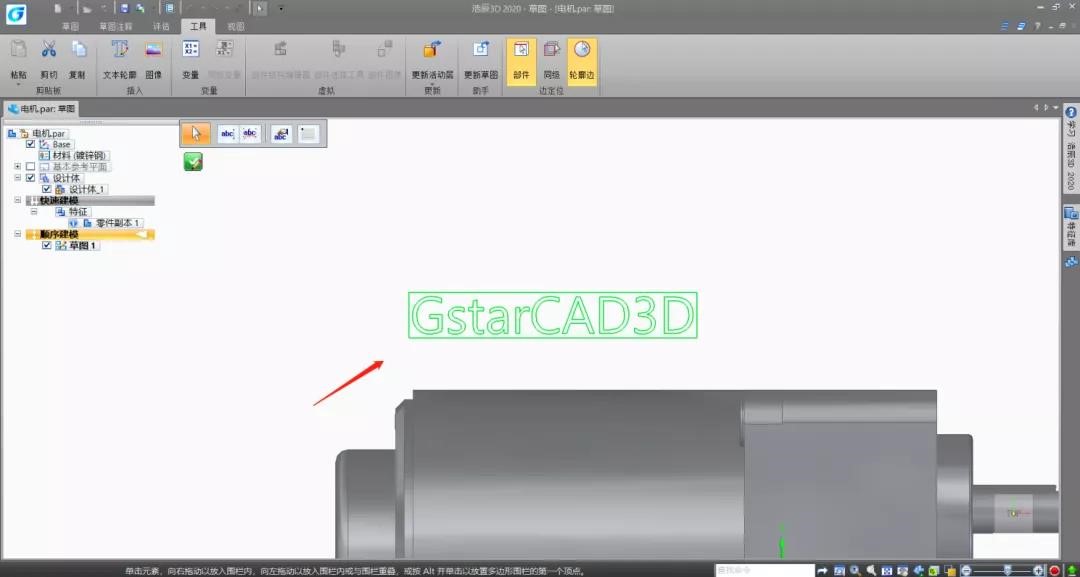Select the 电机.par root tree item

[x=48, y=134]
